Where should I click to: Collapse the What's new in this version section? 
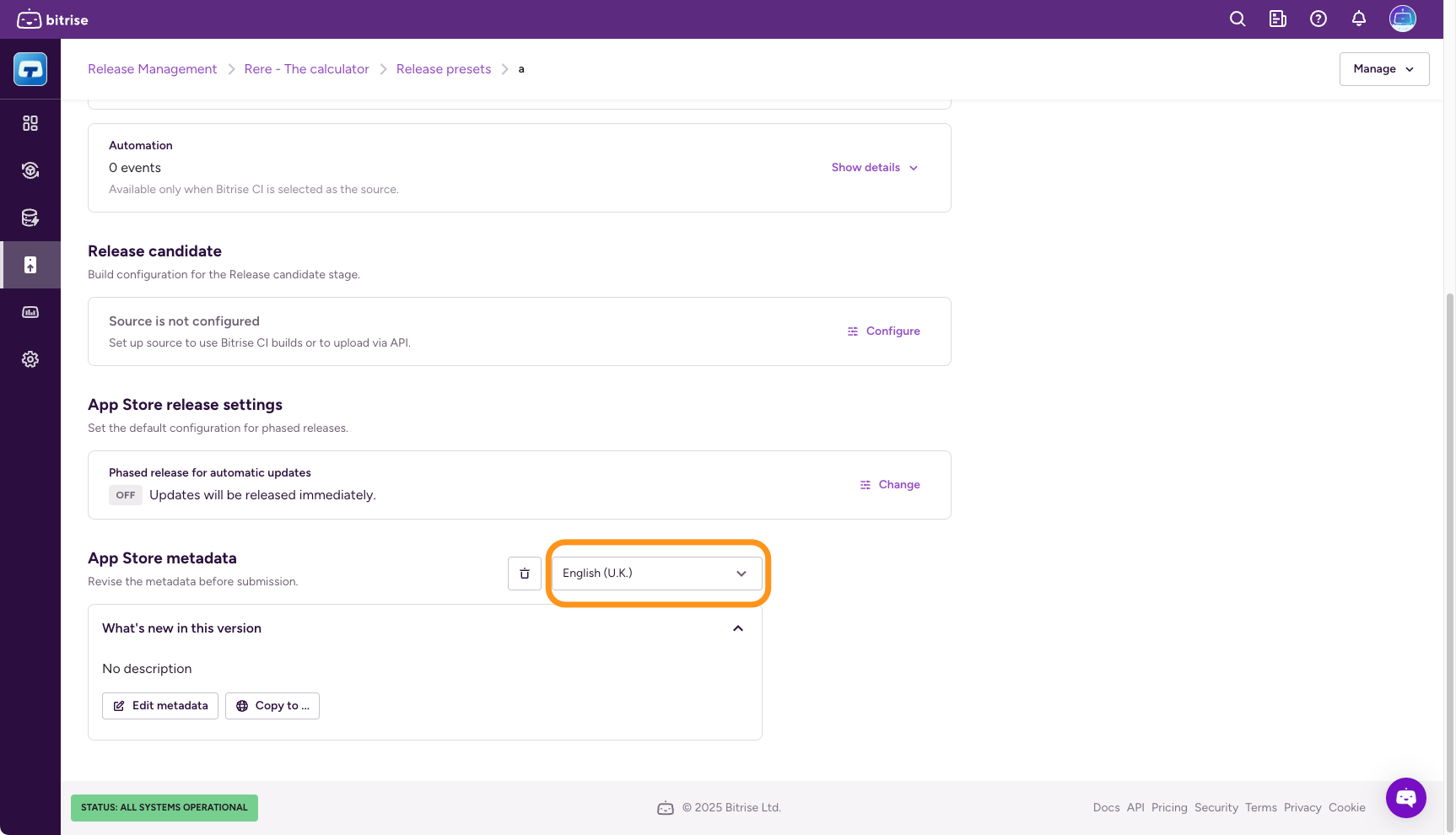point(738,628)
